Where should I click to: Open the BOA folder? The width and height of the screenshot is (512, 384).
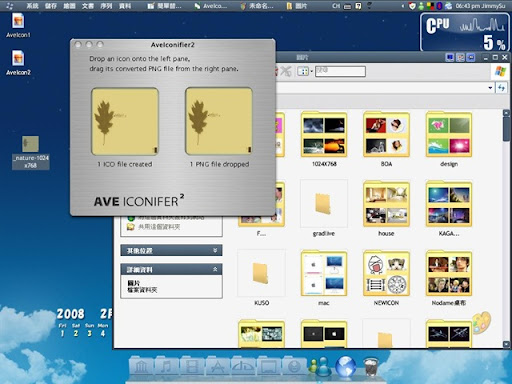point(386,139)
